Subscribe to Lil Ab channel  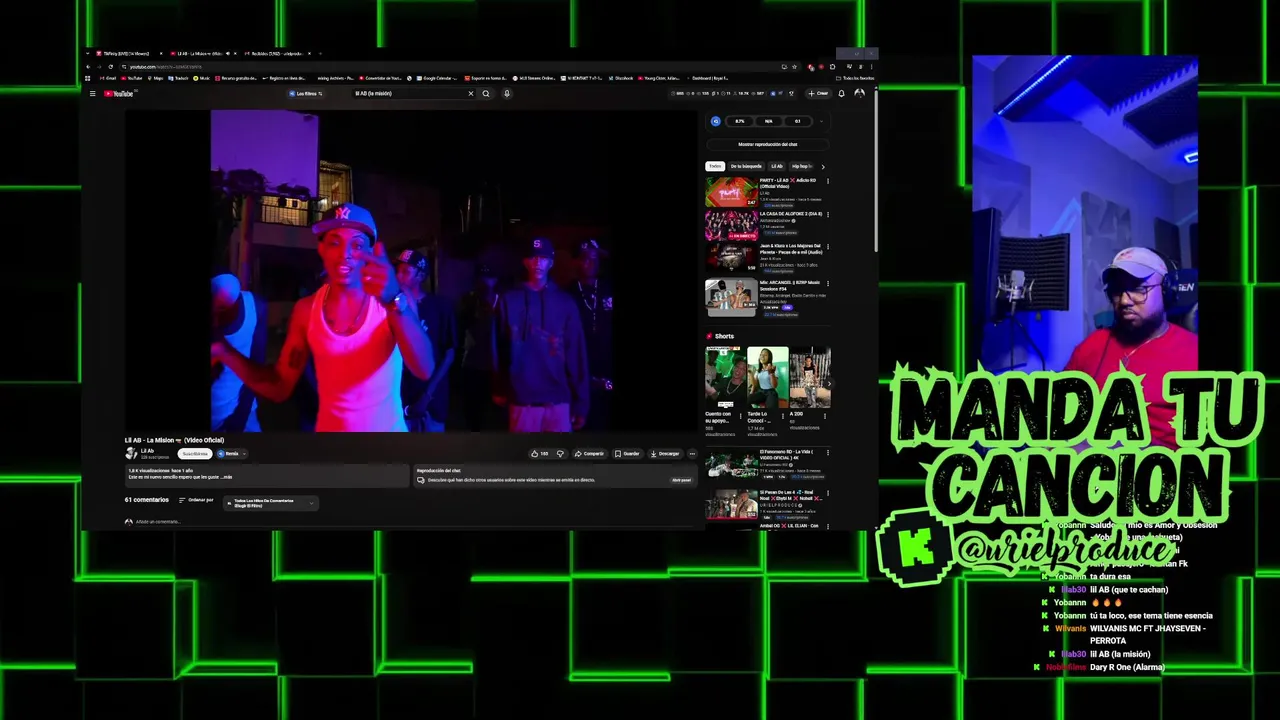195,454
